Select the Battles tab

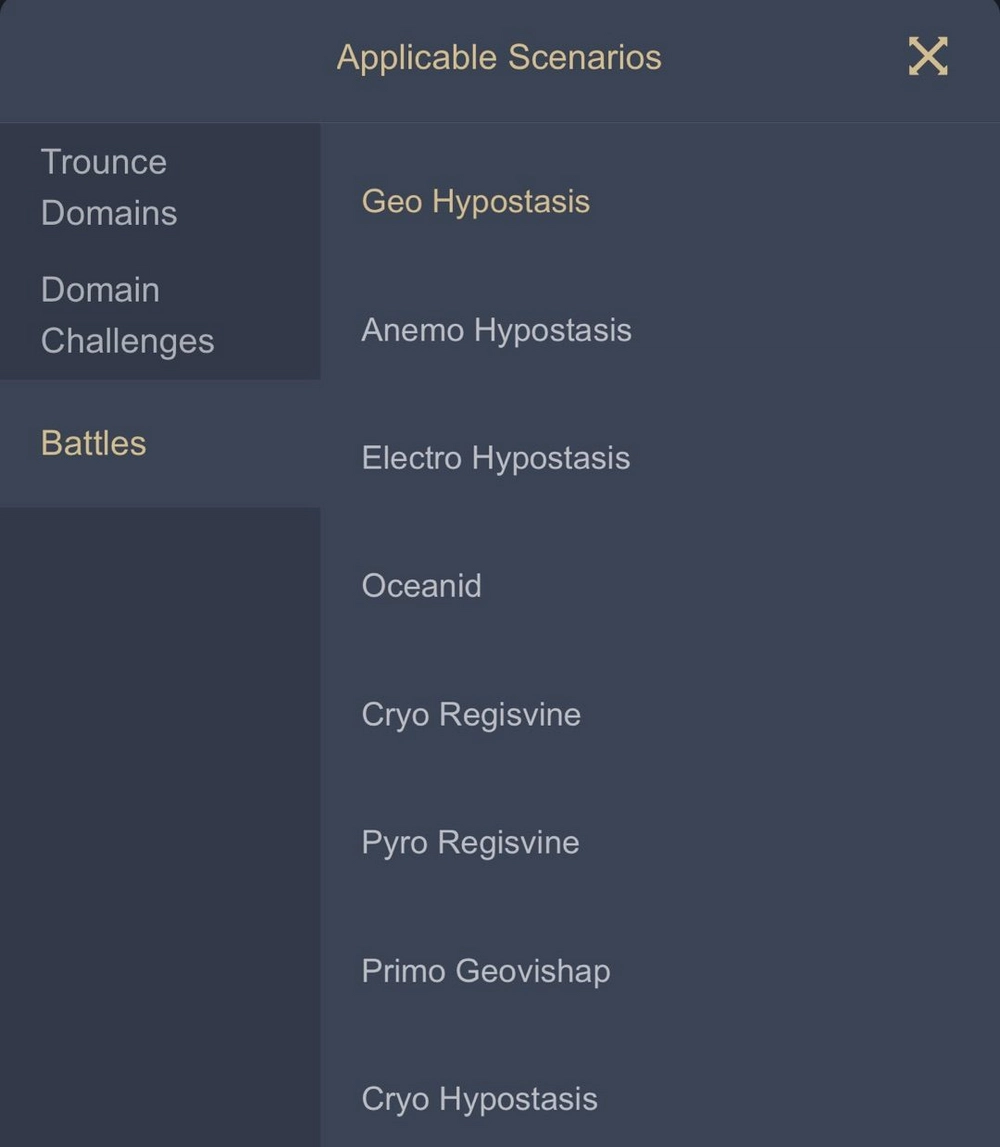pos(94,443)
